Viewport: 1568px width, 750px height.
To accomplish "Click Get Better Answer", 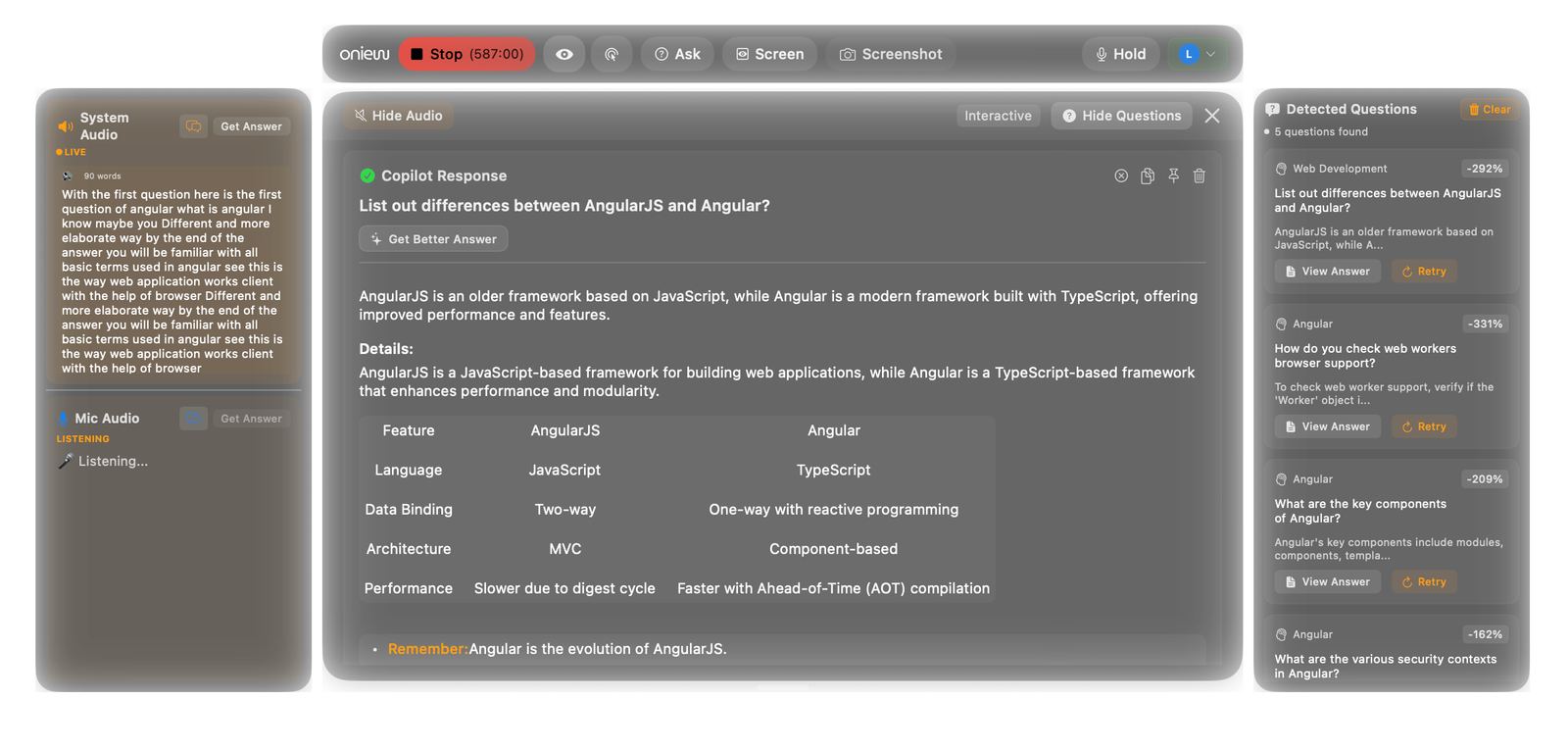I will click(x=433, y=239).
